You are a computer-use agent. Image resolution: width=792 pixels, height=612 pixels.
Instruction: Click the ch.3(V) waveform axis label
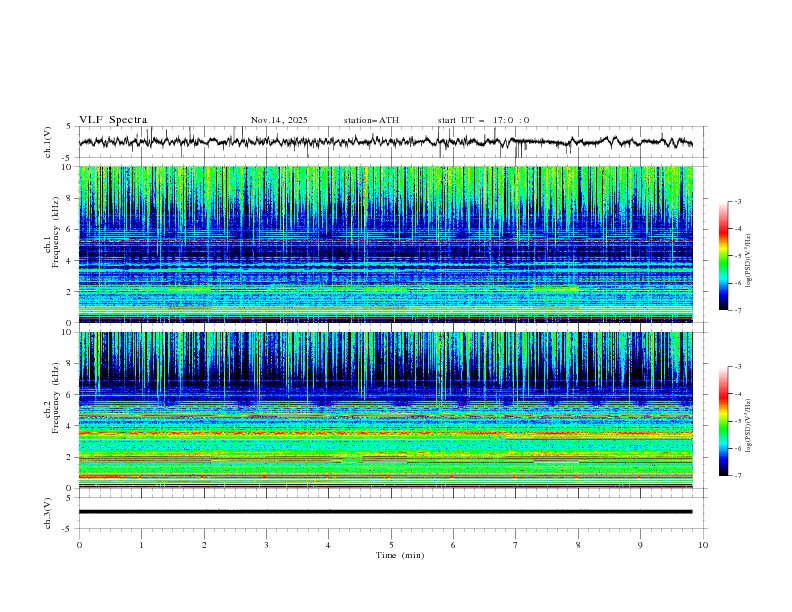tap(47, 512)
